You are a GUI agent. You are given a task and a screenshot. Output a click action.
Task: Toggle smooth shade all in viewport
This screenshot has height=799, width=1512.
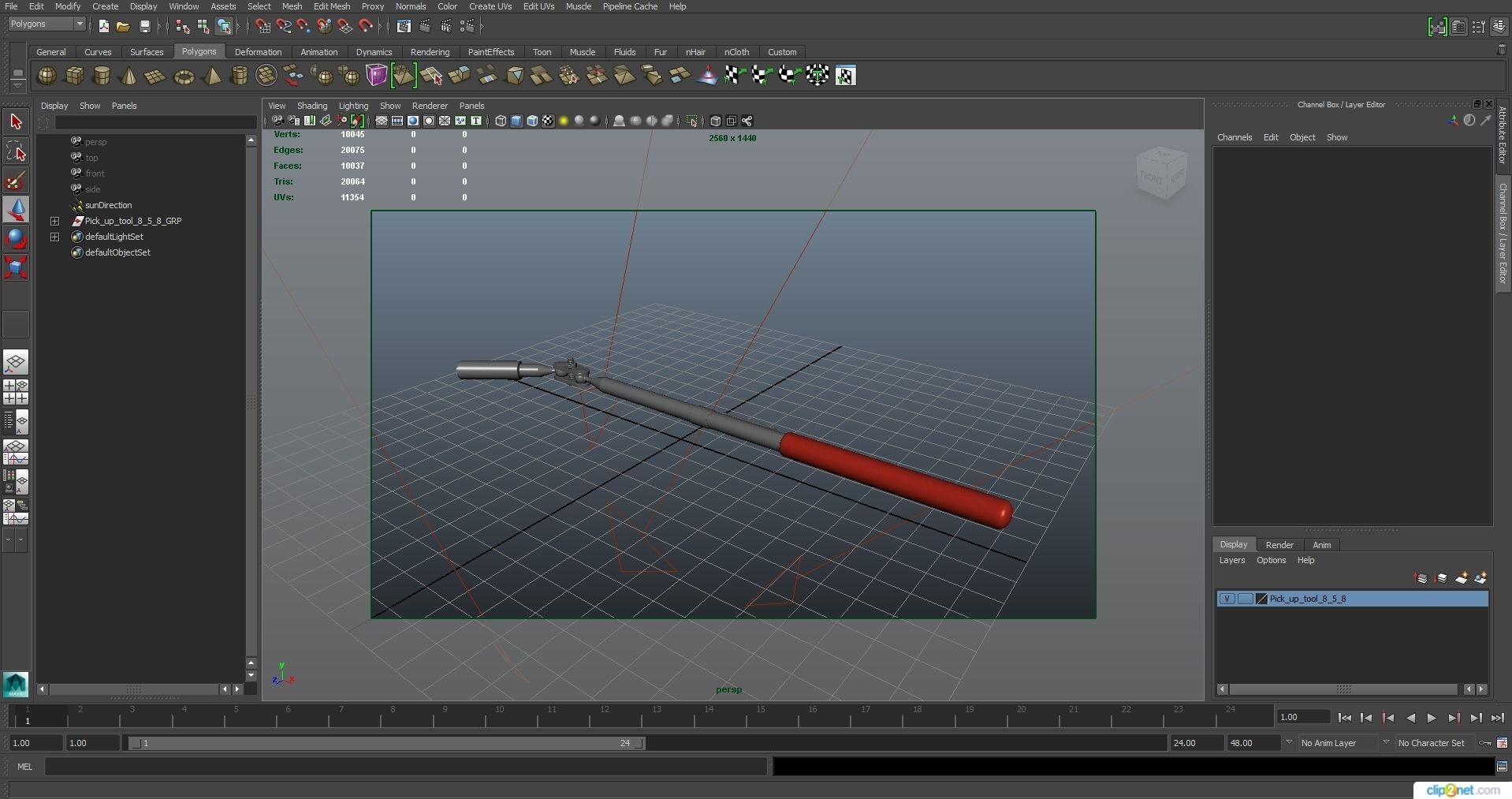(516, 121)
